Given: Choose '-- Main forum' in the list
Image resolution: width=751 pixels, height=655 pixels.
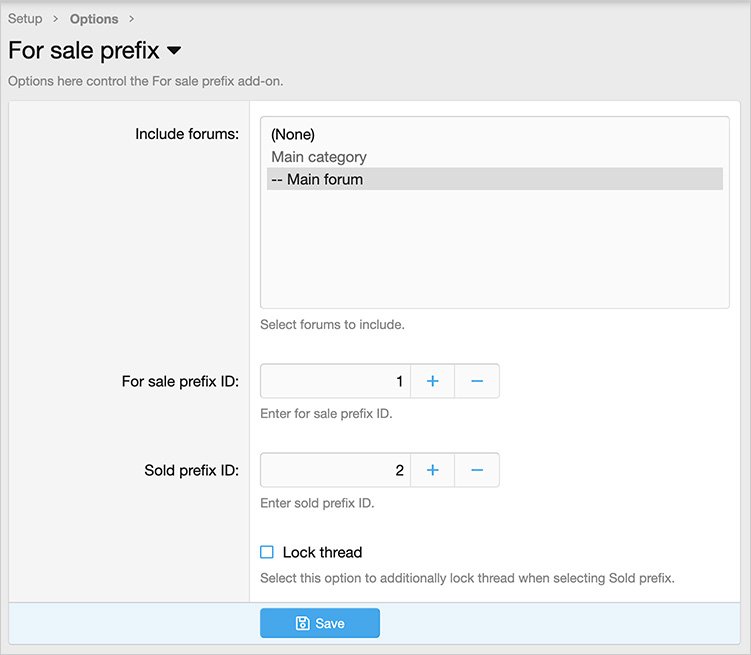Looking at the screenshot, I should 317,180.
